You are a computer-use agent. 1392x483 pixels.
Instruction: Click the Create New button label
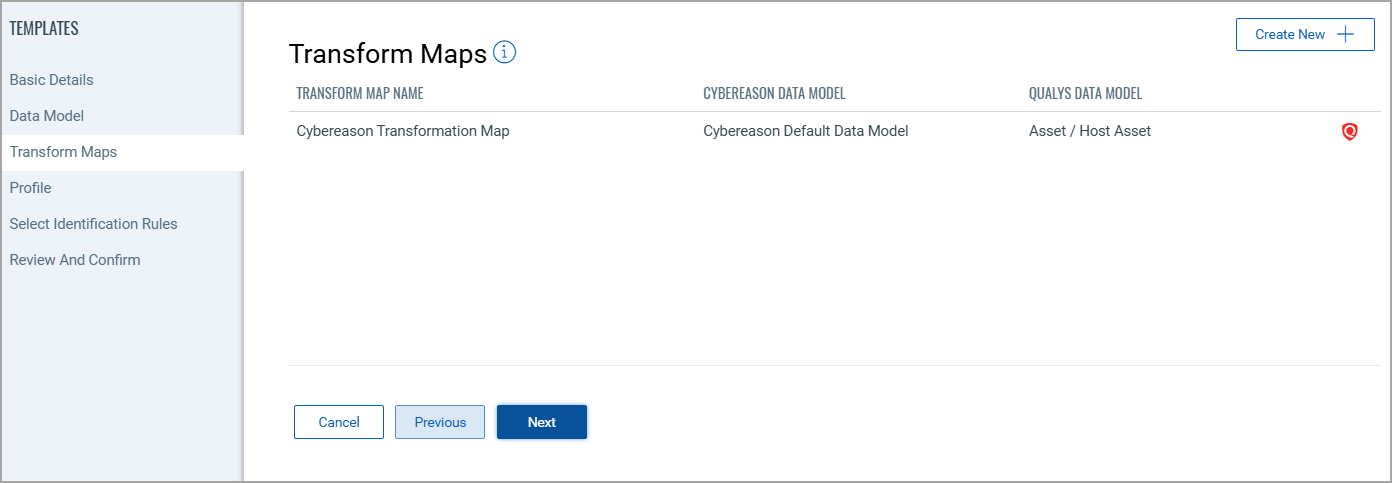pos(1290,34)
